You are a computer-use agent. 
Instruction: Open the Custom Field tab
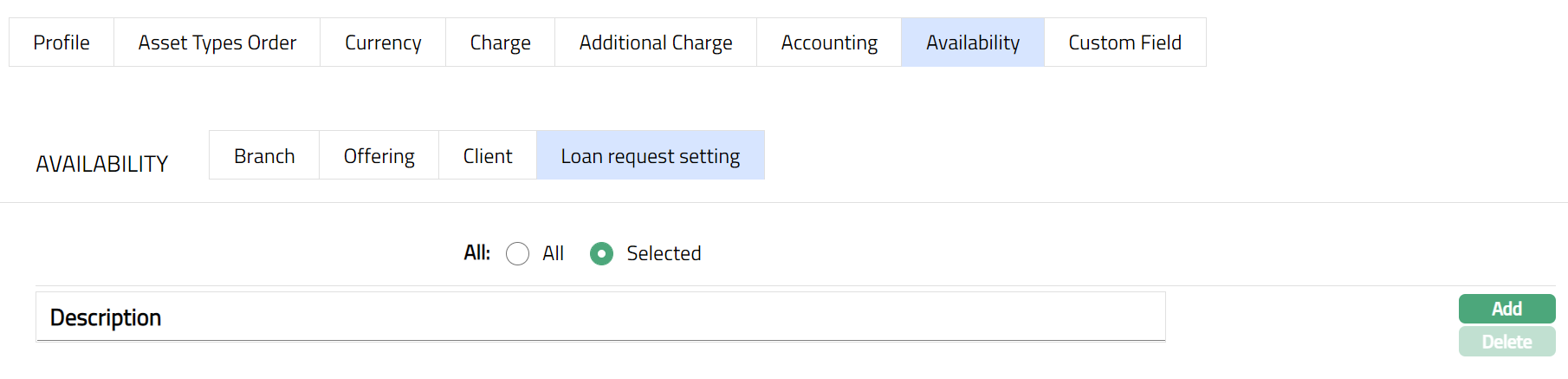(x=1124, y=42)
